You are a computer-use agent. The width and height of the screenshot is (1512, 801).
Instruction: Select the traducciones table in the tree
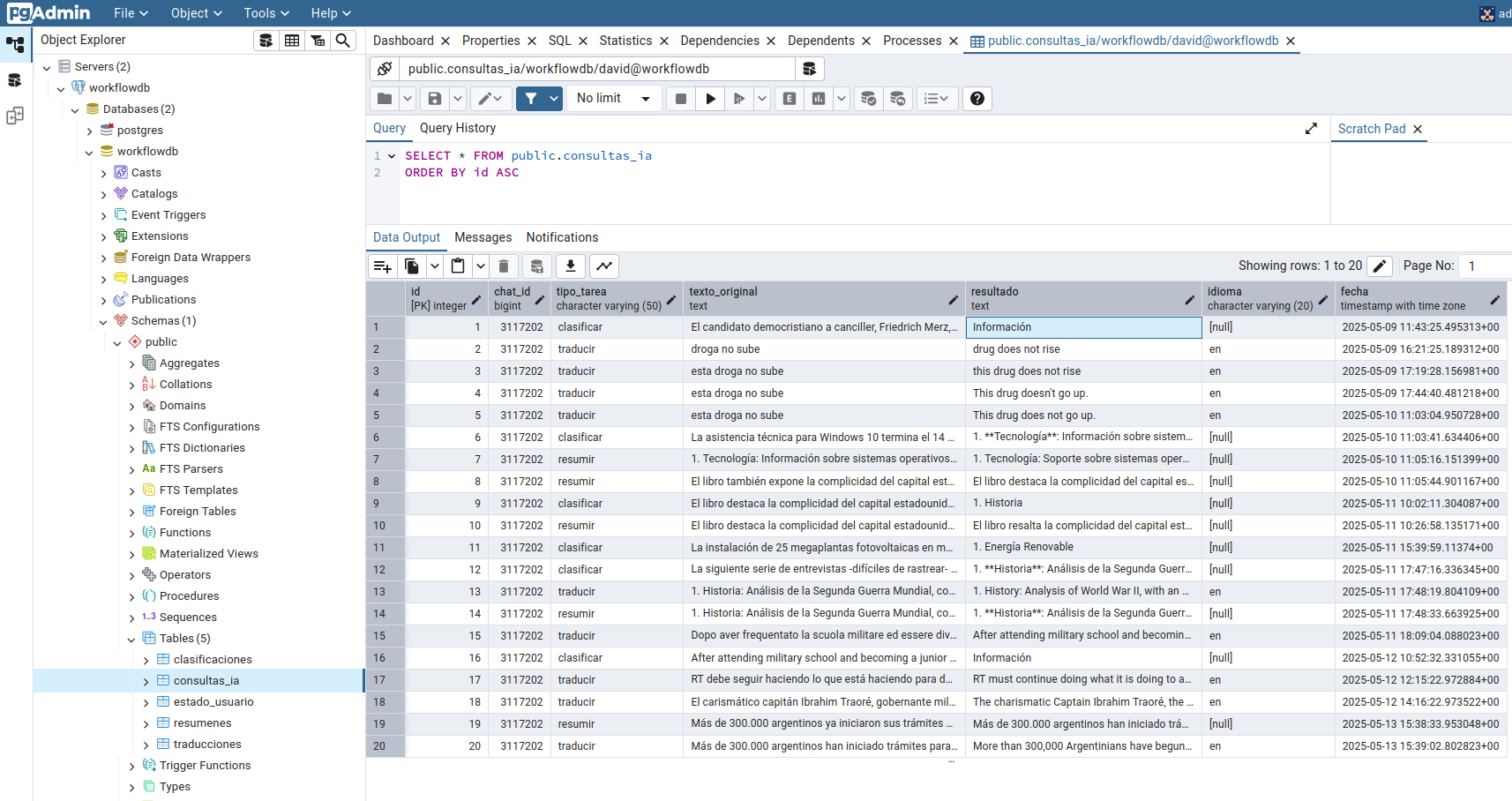click(x=207, y=745)
